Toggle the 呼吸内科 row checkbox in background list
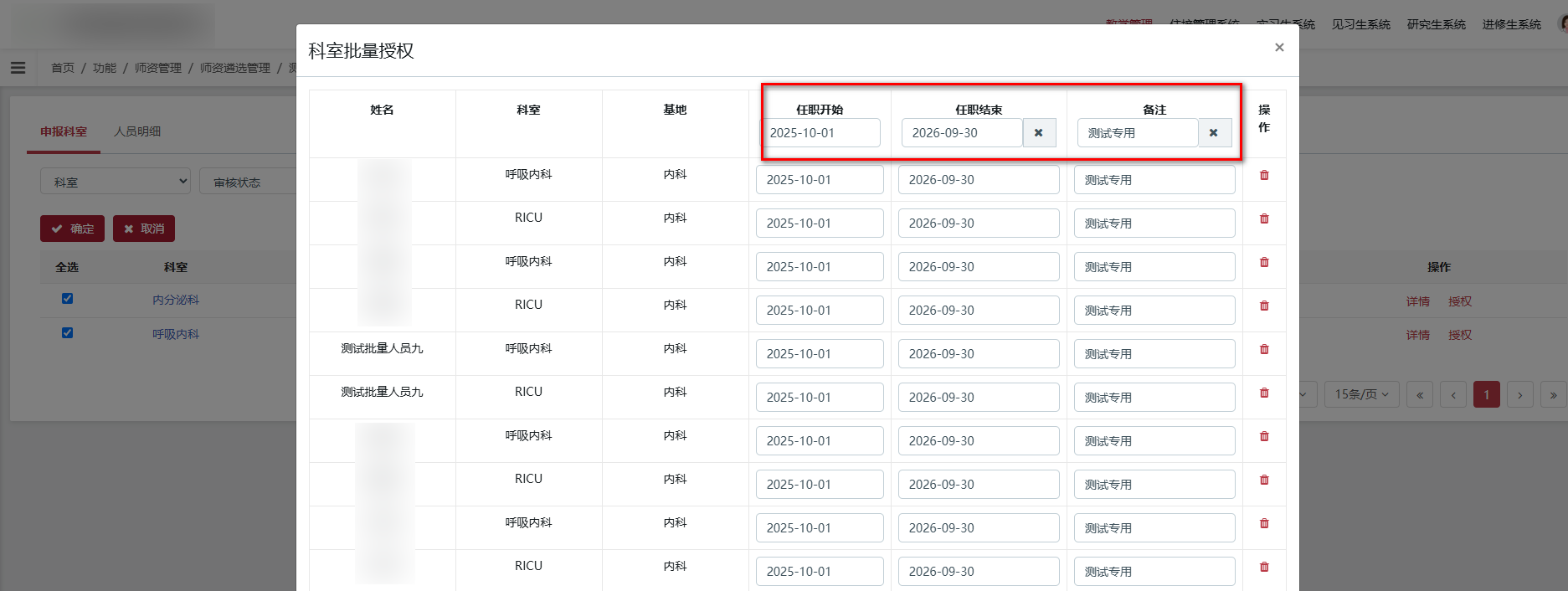Viewport: 1568px width, 591px height. tap(67, 333)
